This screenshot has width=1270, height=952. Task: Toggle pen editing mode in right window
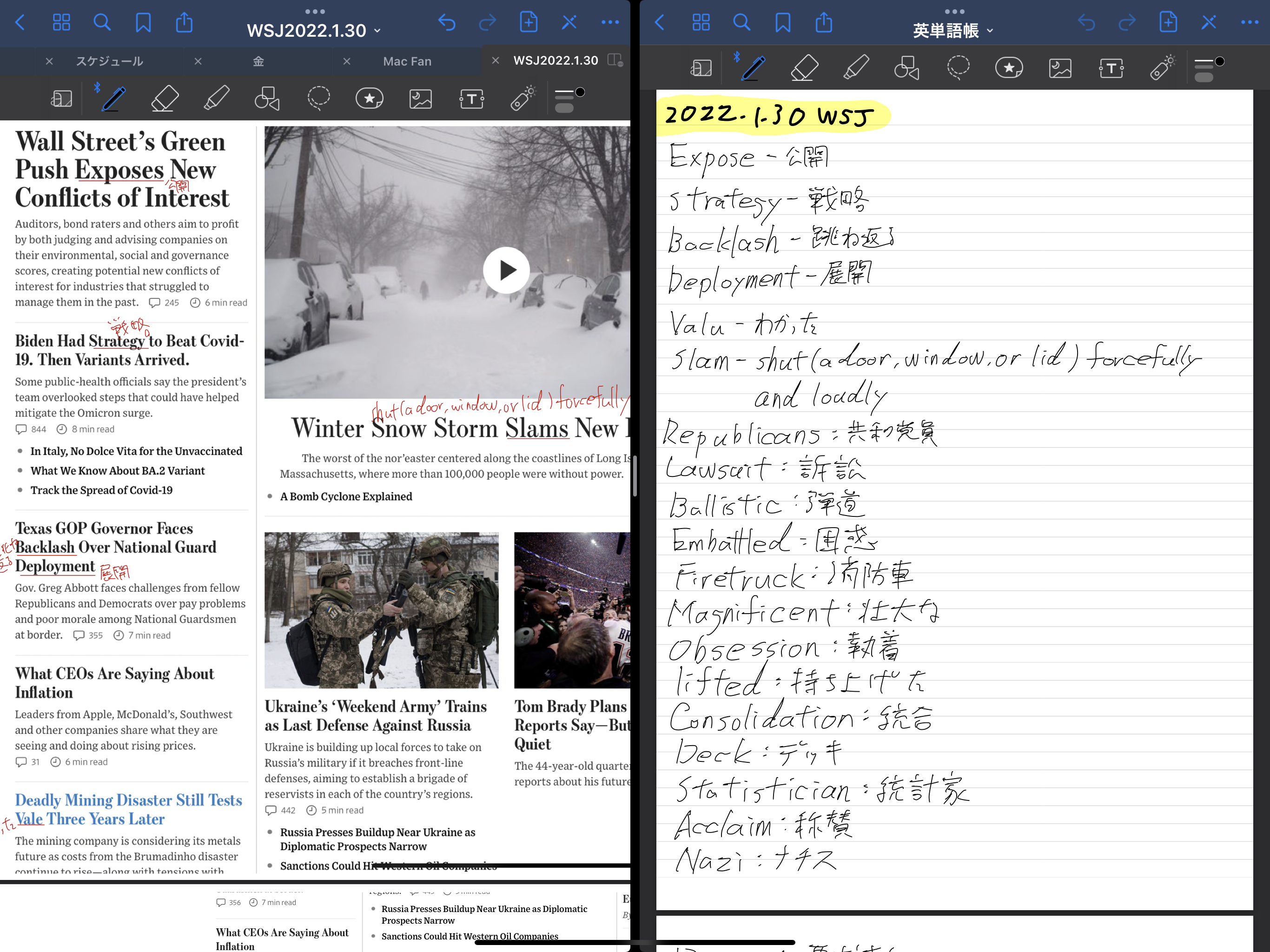coord(1209,23)
